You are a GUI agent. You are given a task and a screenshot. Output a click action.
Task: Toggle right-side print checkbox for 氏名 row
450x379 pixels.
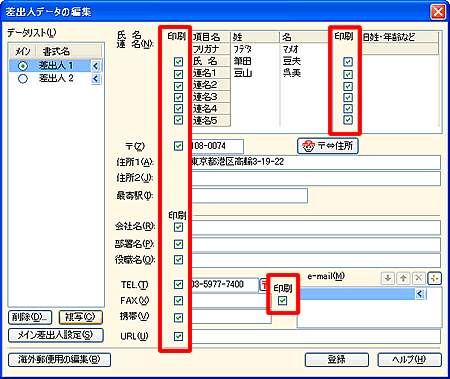tap(348, 62)
